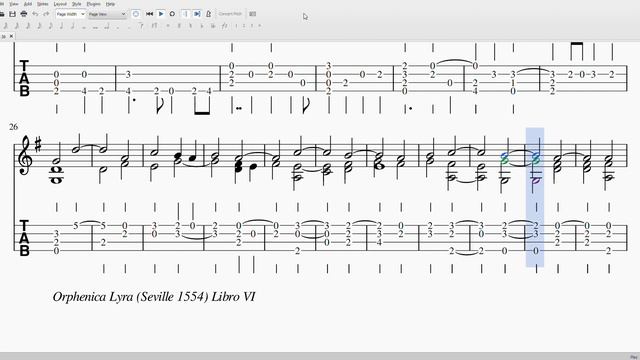Select the whole note duration
Viewport: 640px width, 360px height.
point(84,26)
